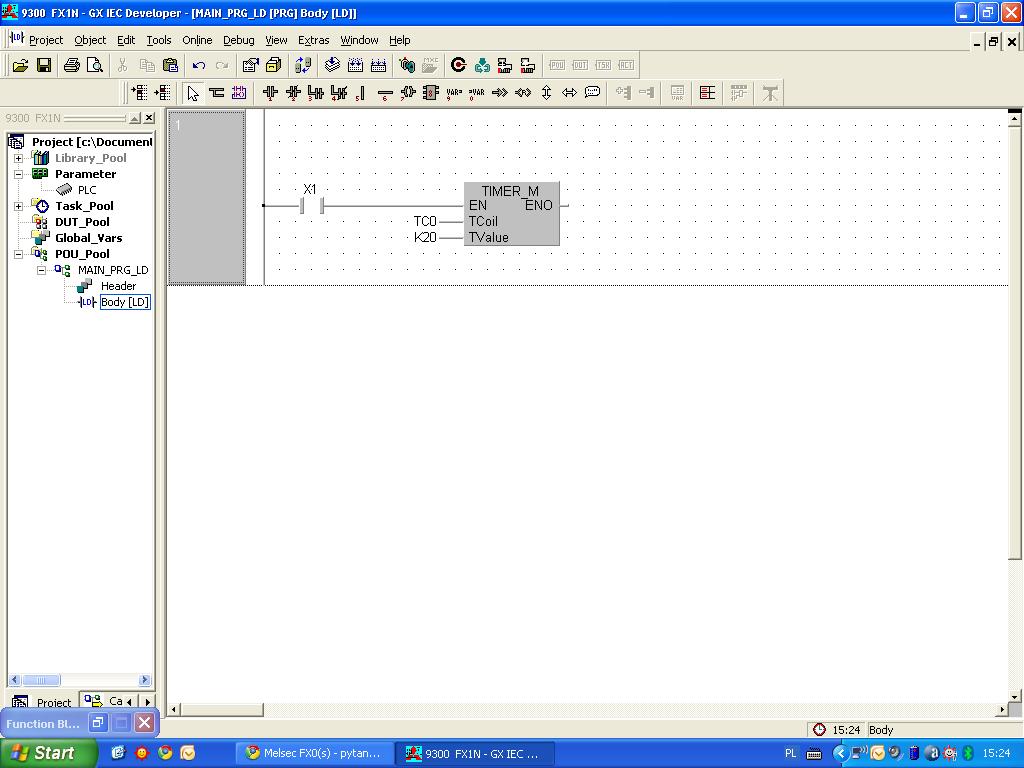Viewport: 1024px width, 768px height.
Task: Open the Project menu
Action: (x=46, y=40)
